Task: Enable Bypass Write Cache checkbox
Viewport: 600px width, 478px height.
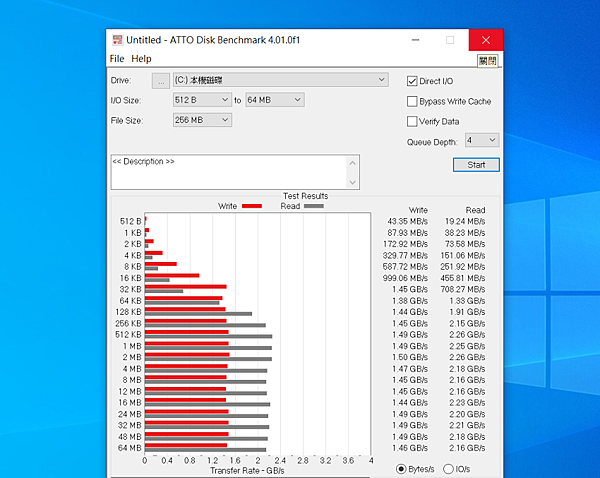Action: (412, 101)
